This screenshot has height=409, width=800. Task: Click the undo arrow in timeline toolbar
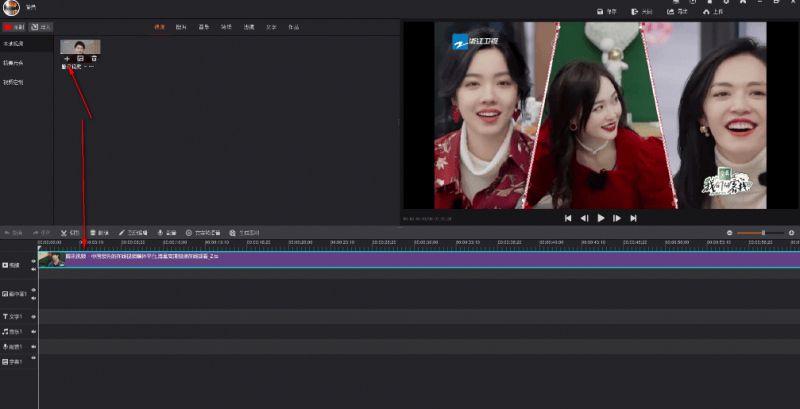6,232
